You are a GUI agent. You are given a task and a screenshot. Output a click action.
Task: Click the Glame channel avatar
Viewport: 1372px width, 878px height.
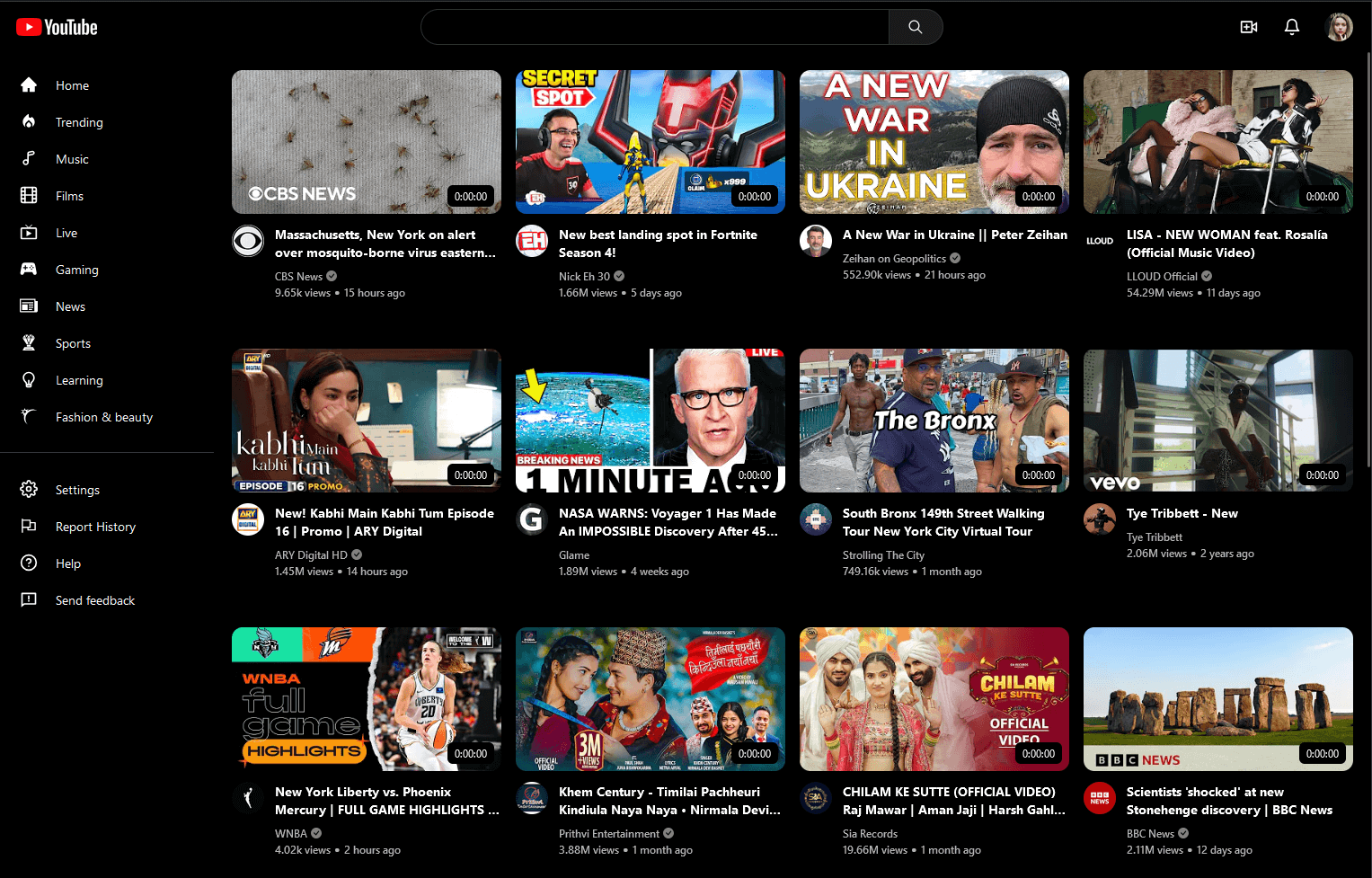tap(532, 519)
